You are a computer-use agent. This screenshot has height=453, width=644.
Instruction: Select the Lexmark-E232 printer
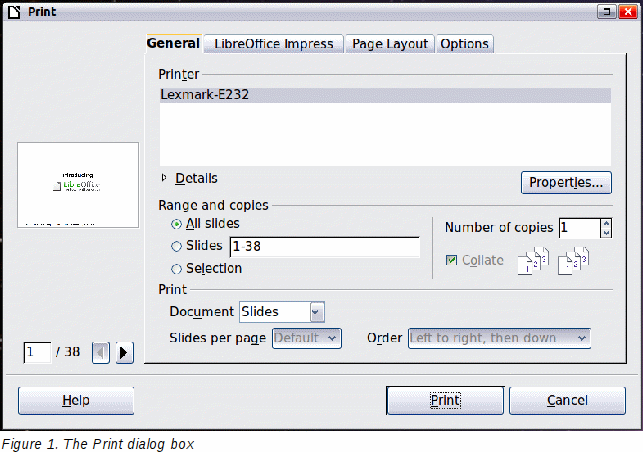click(385, 95)
